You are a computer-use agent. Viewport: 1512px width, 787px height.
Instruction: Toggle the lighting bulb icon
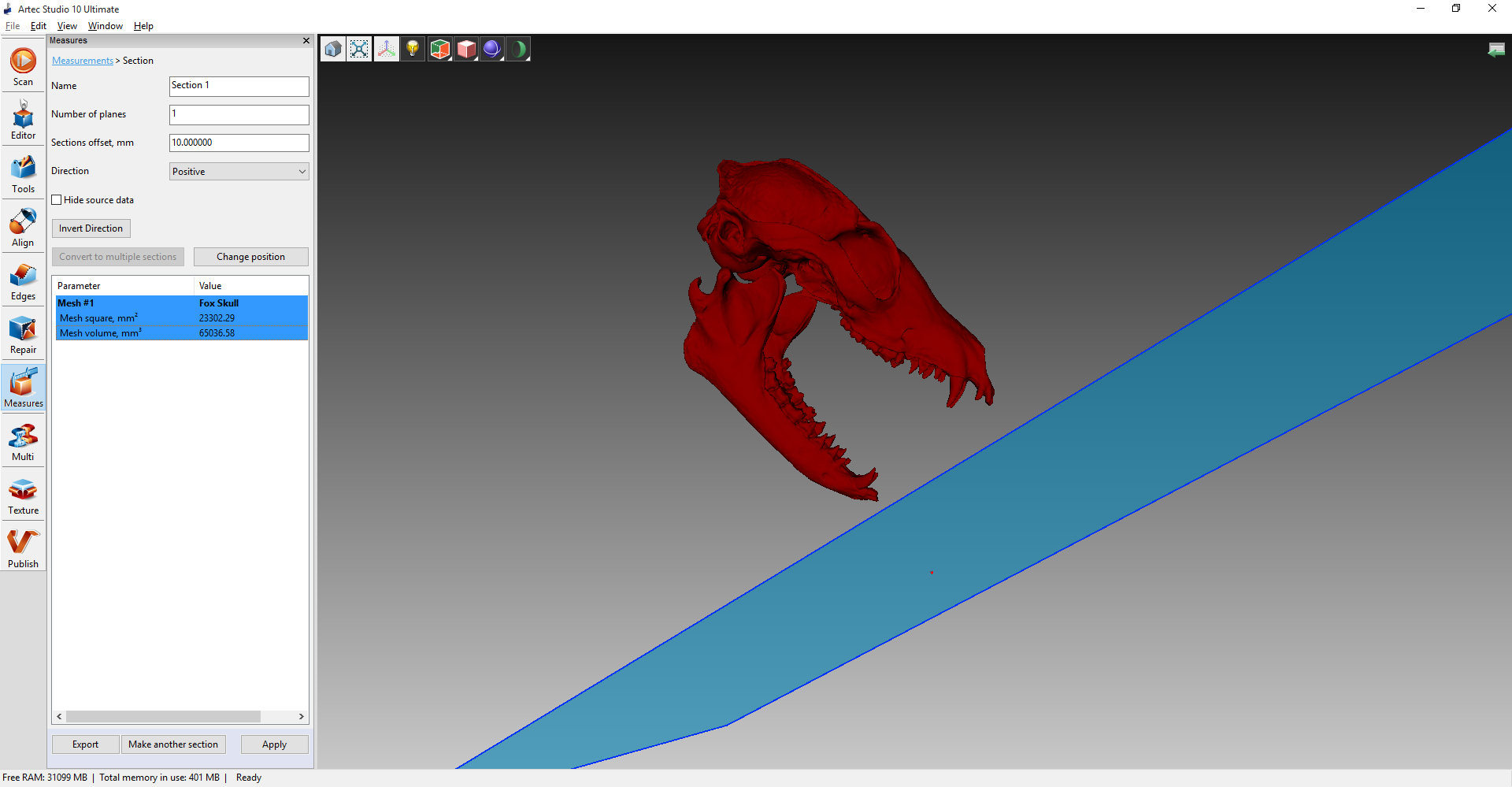point(413,49)
